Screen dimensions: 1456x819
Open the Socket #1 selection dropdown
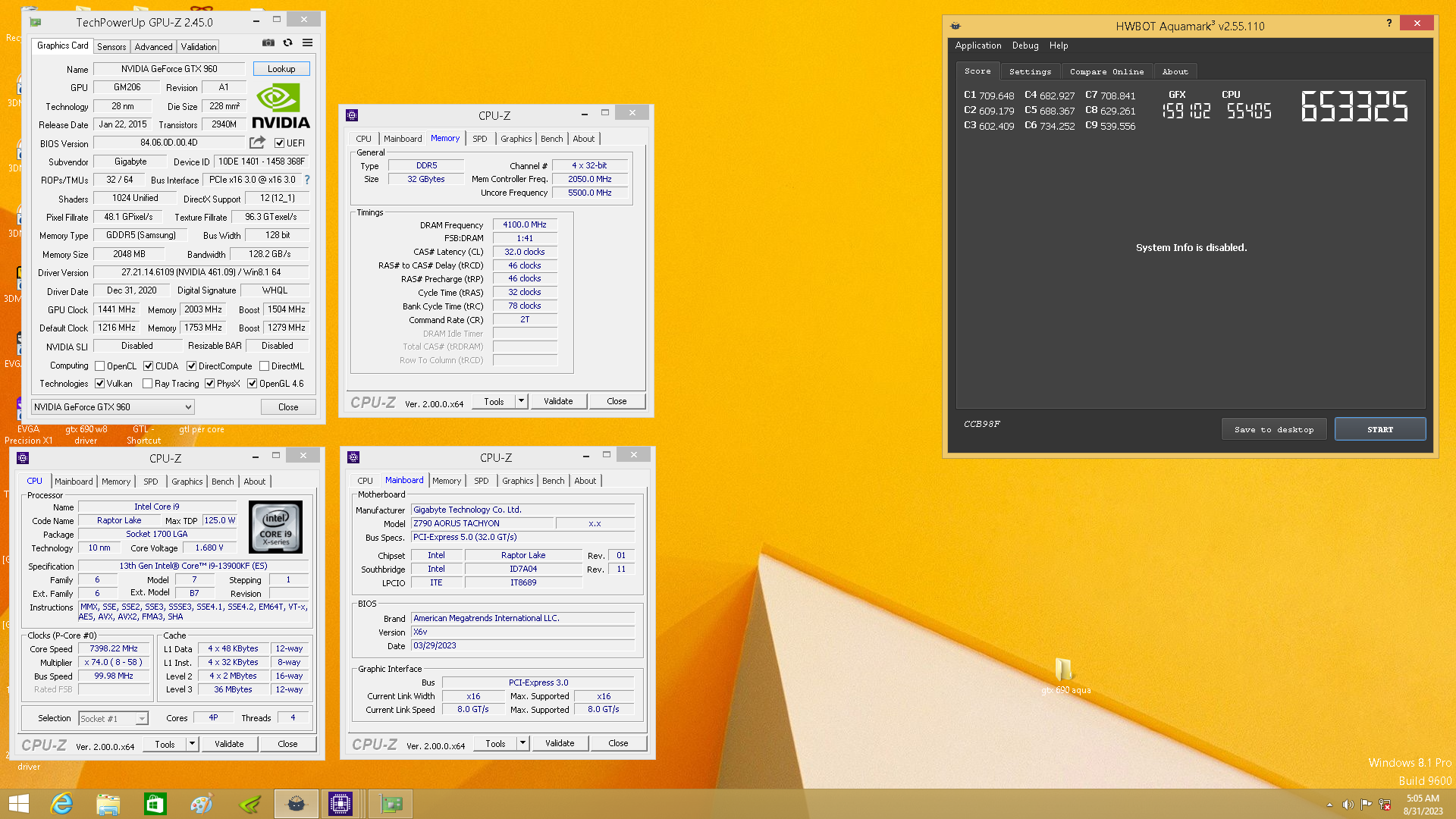pos(113,718)
